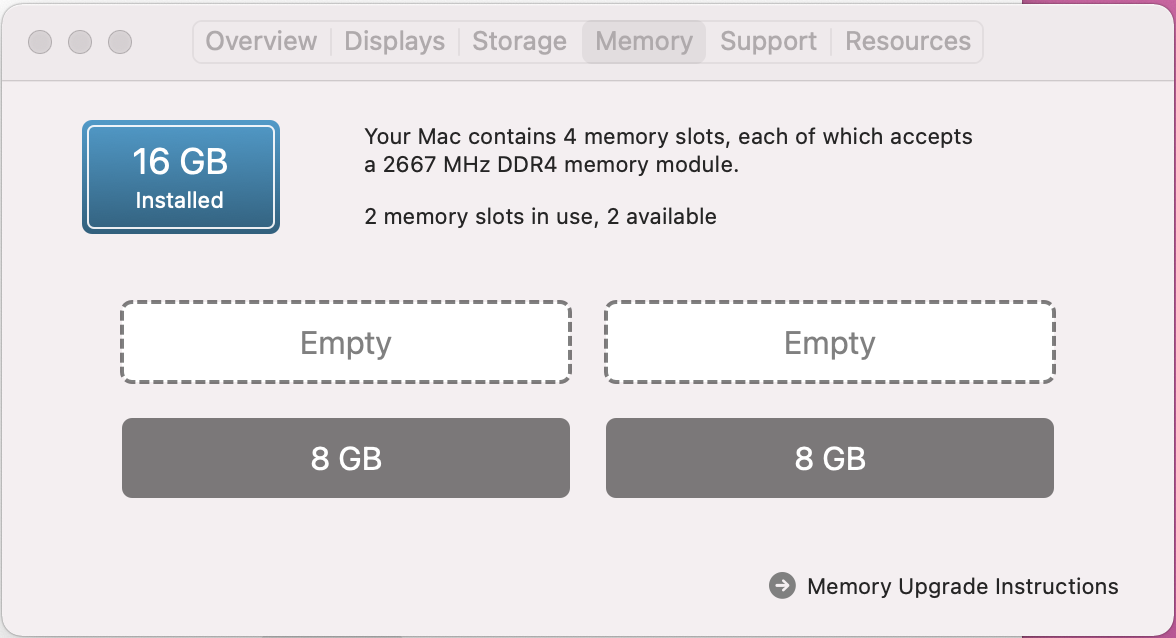Open the Memory Upgrade Instructions link

click(x=962, y=586)
